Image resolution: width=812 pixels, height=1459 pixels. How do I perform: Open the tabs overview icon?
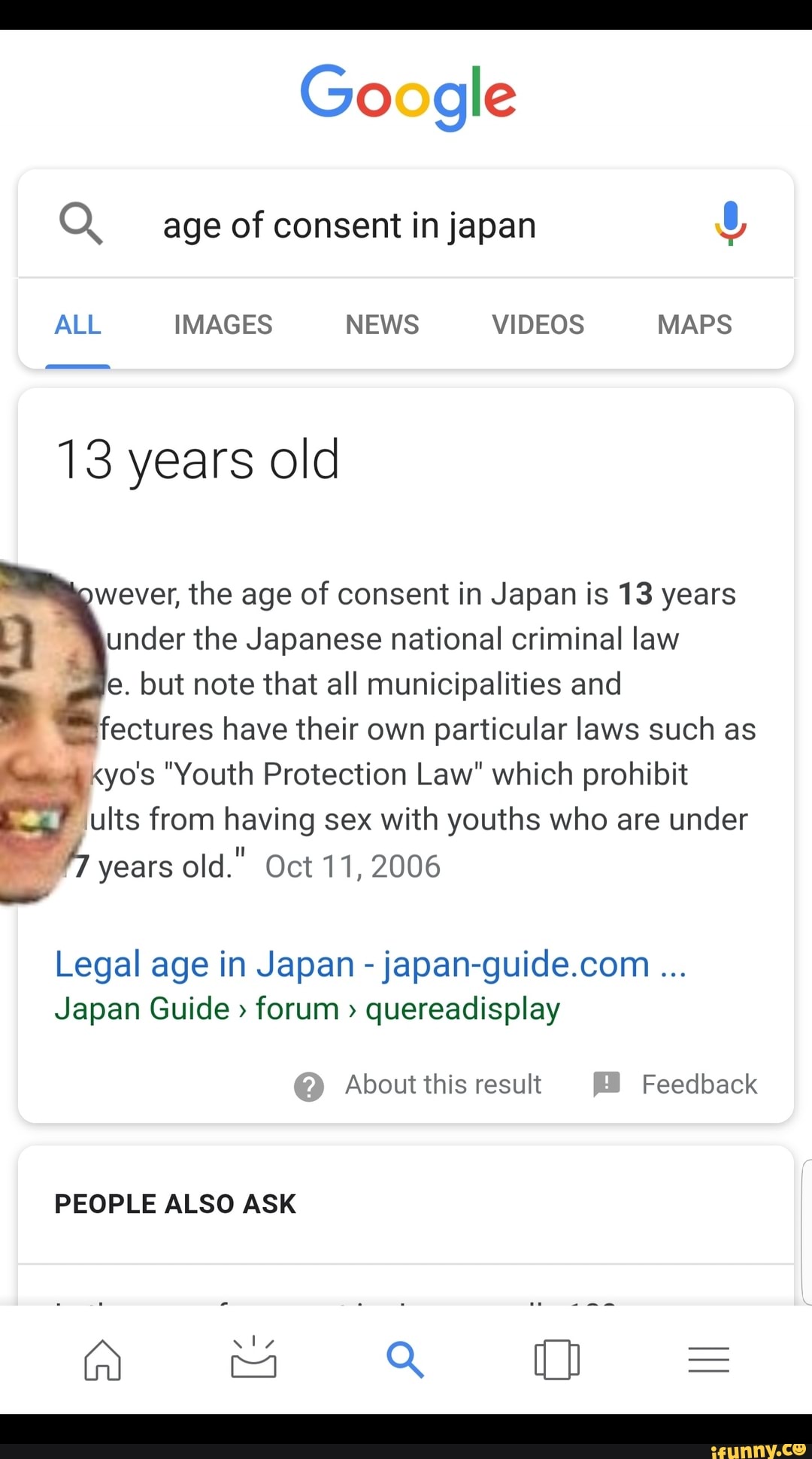557,1360
